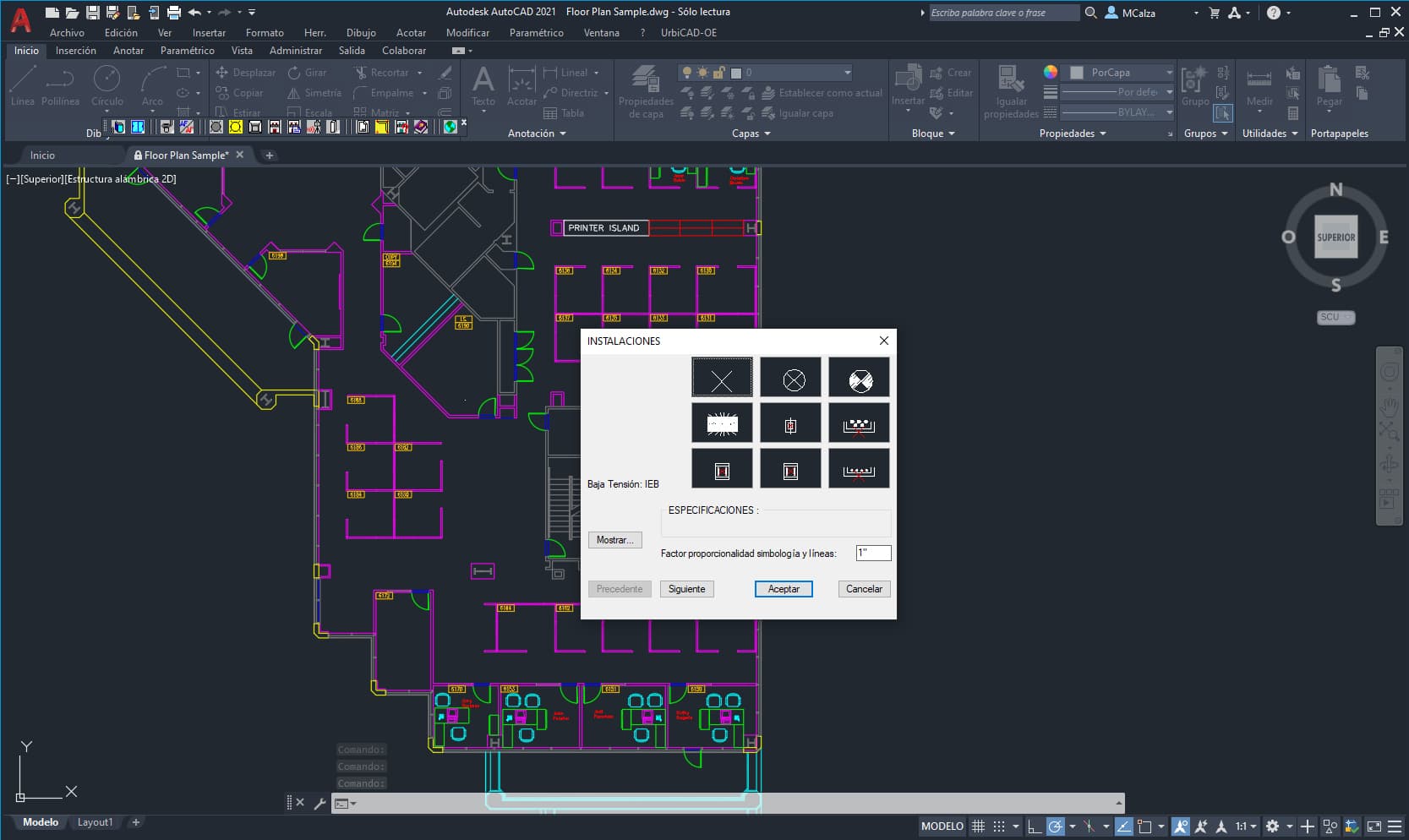Click the print icon in quick access toolbar

coord(174,13)
